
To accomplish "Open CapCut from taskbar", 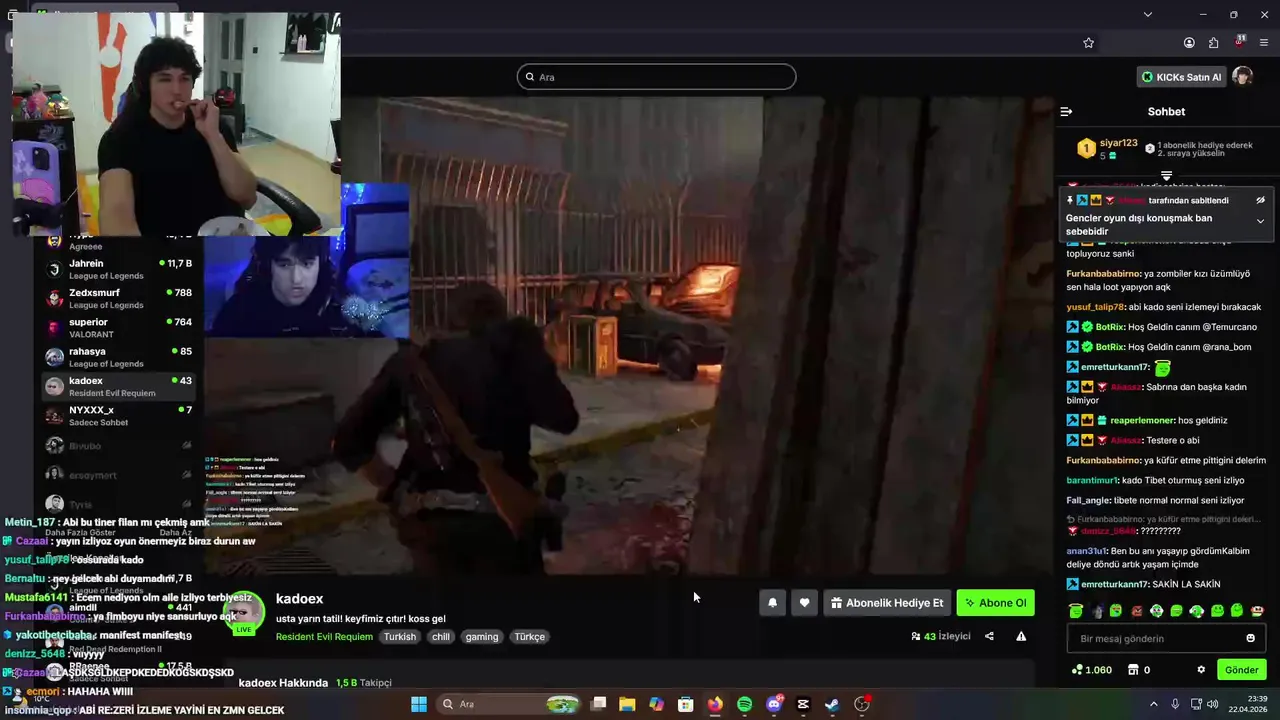I will [803, 704].
